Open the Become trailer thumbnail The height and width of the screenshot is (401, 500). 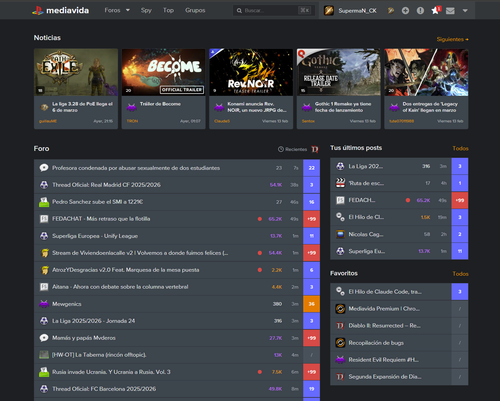click(163, 72)
